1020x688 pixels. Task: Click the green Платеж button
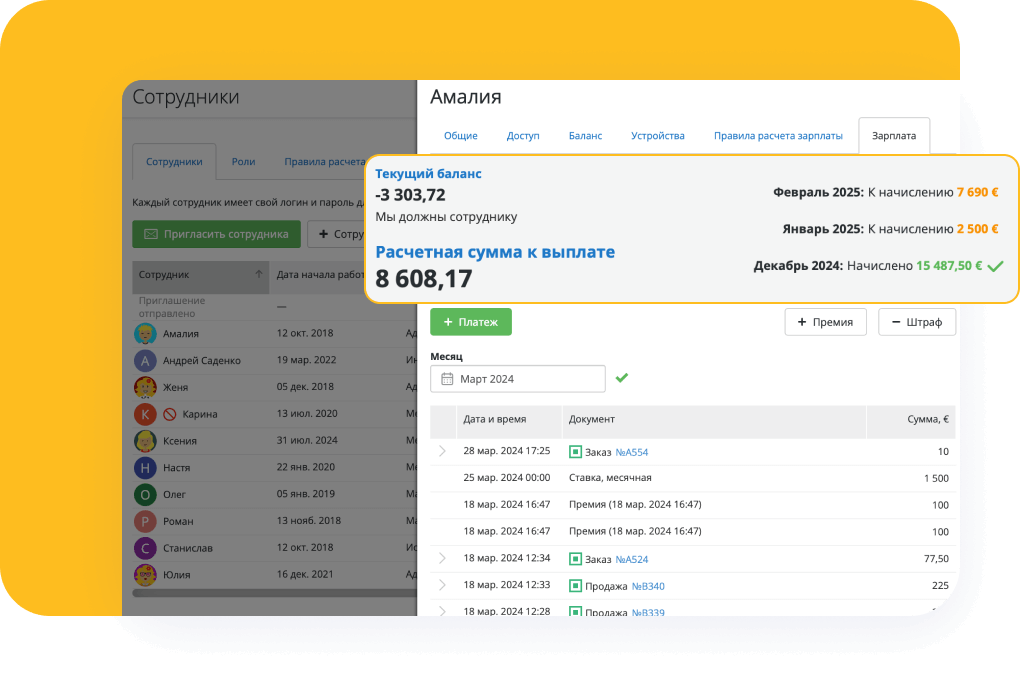470,322
